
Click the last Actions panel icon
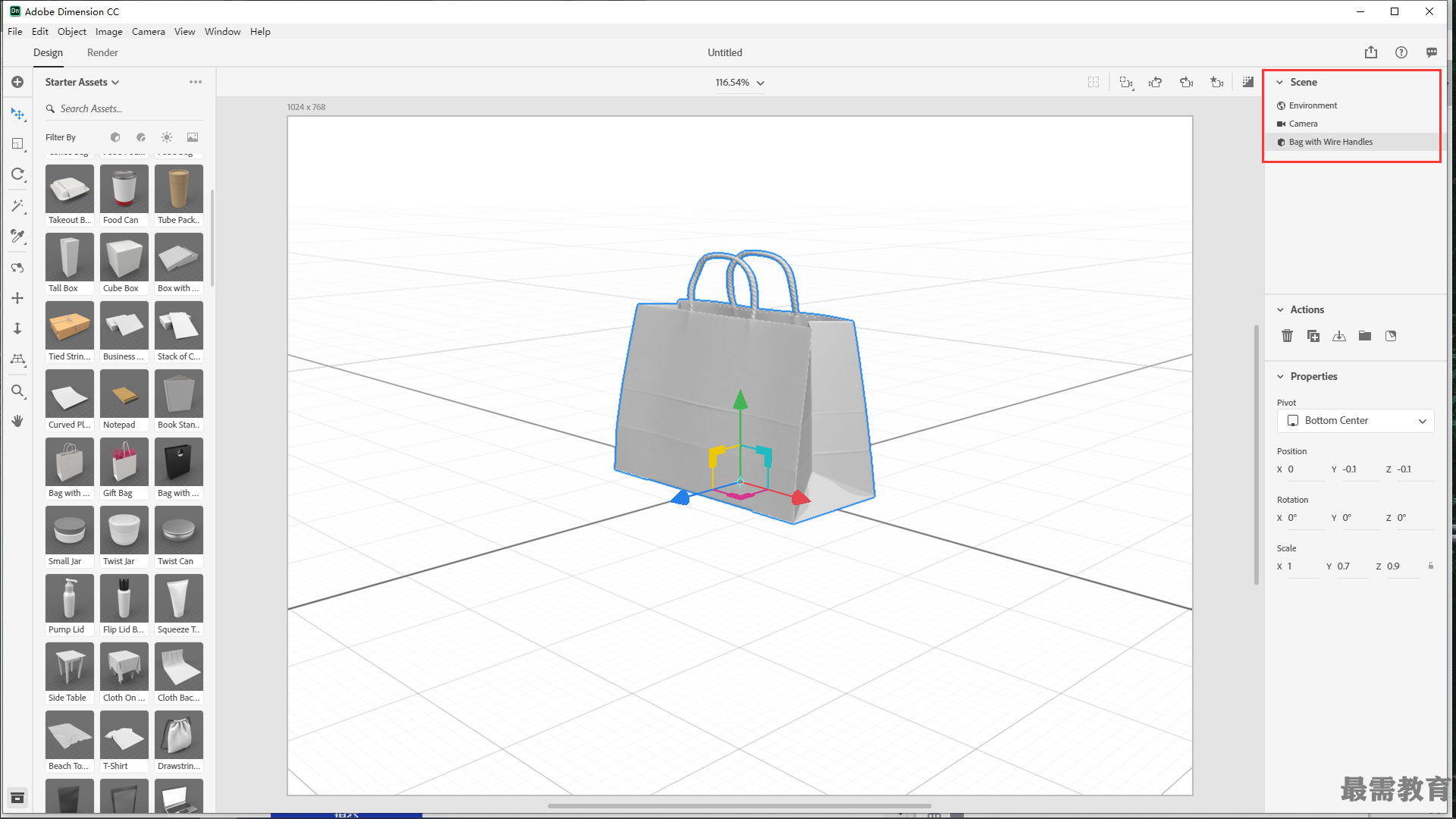coord(1391,336)
